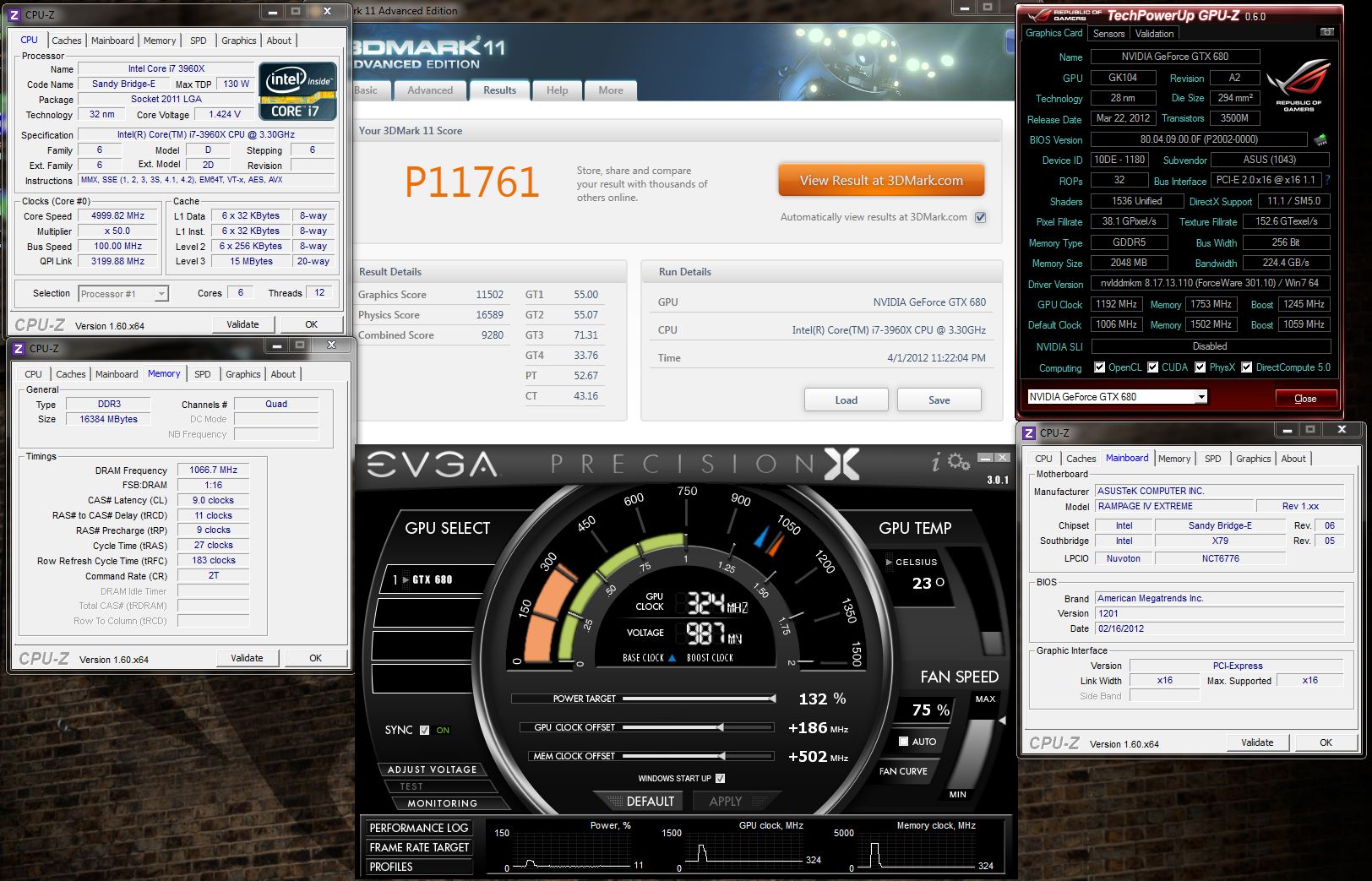This screenshot has width=1372, height=881.
Task: Click the Core Speed 4999.82 MHz value
Action: point(118,215)
